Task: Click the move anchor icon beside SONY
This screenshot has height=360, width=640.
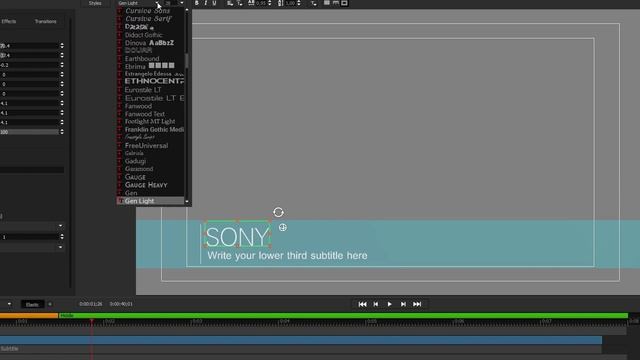Action: [282, 227]
